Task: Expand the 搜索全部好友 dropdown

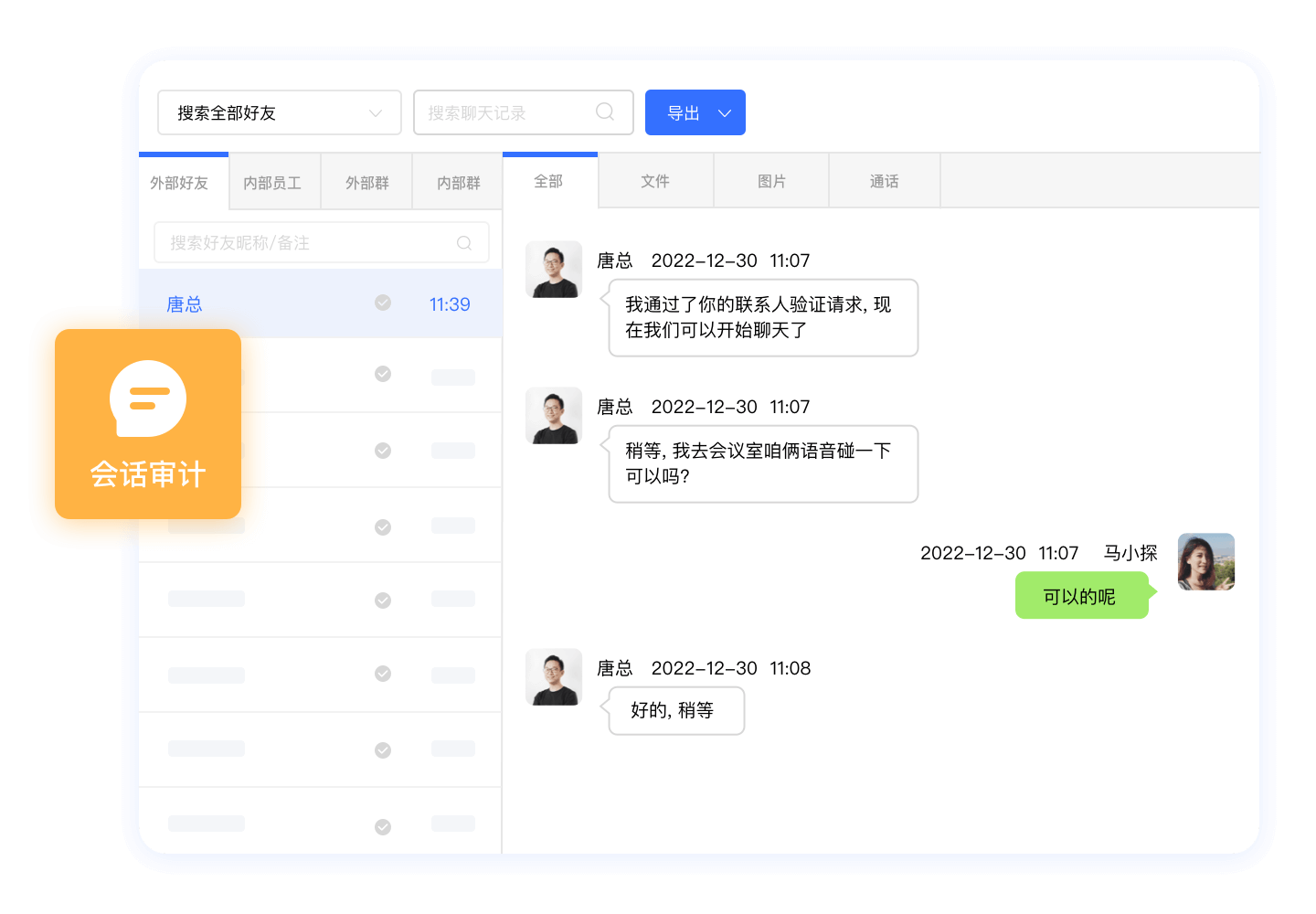Action: [x=375, y=113]
